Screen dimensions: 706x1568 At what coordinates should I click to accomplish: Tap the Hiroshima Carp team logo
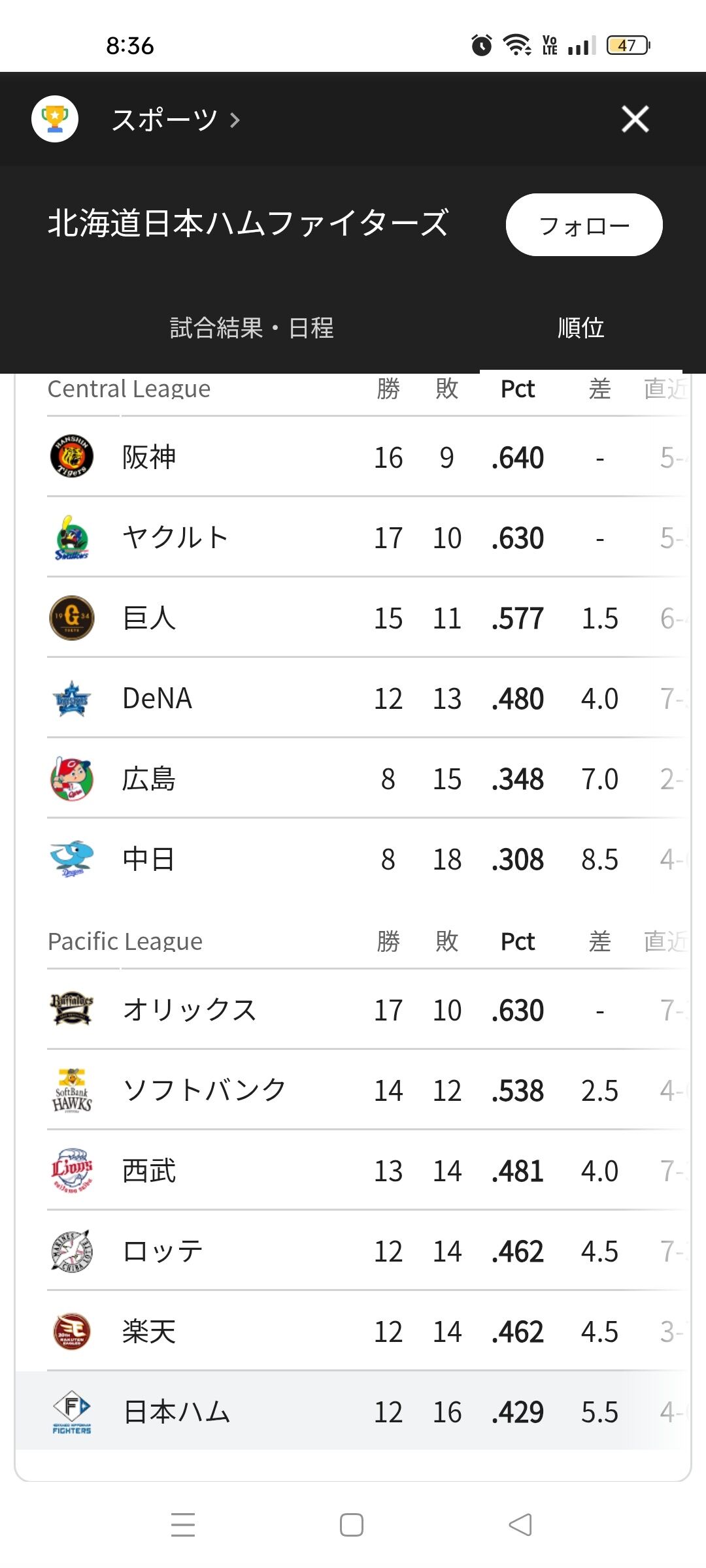tap(72, 779)
